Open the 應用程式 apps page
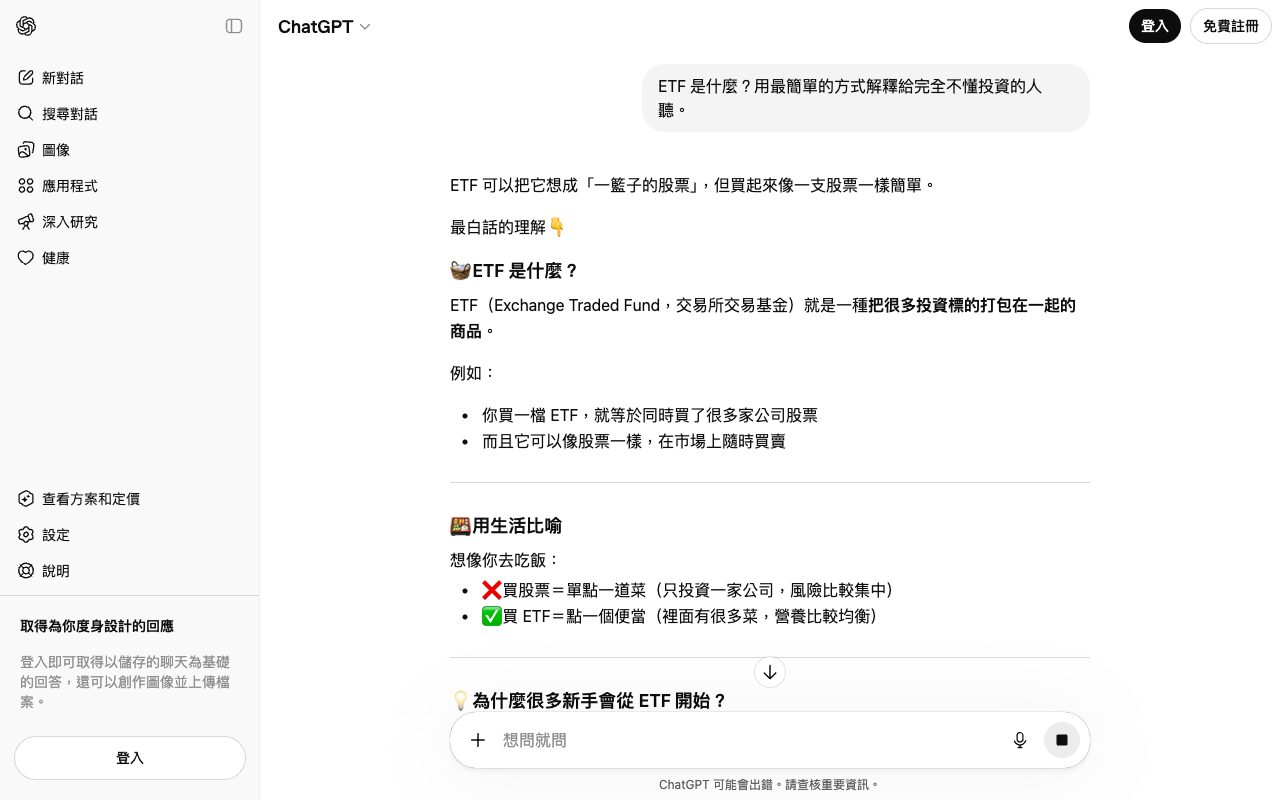This screenshot has width=1280, height=800. coord(70,186)
